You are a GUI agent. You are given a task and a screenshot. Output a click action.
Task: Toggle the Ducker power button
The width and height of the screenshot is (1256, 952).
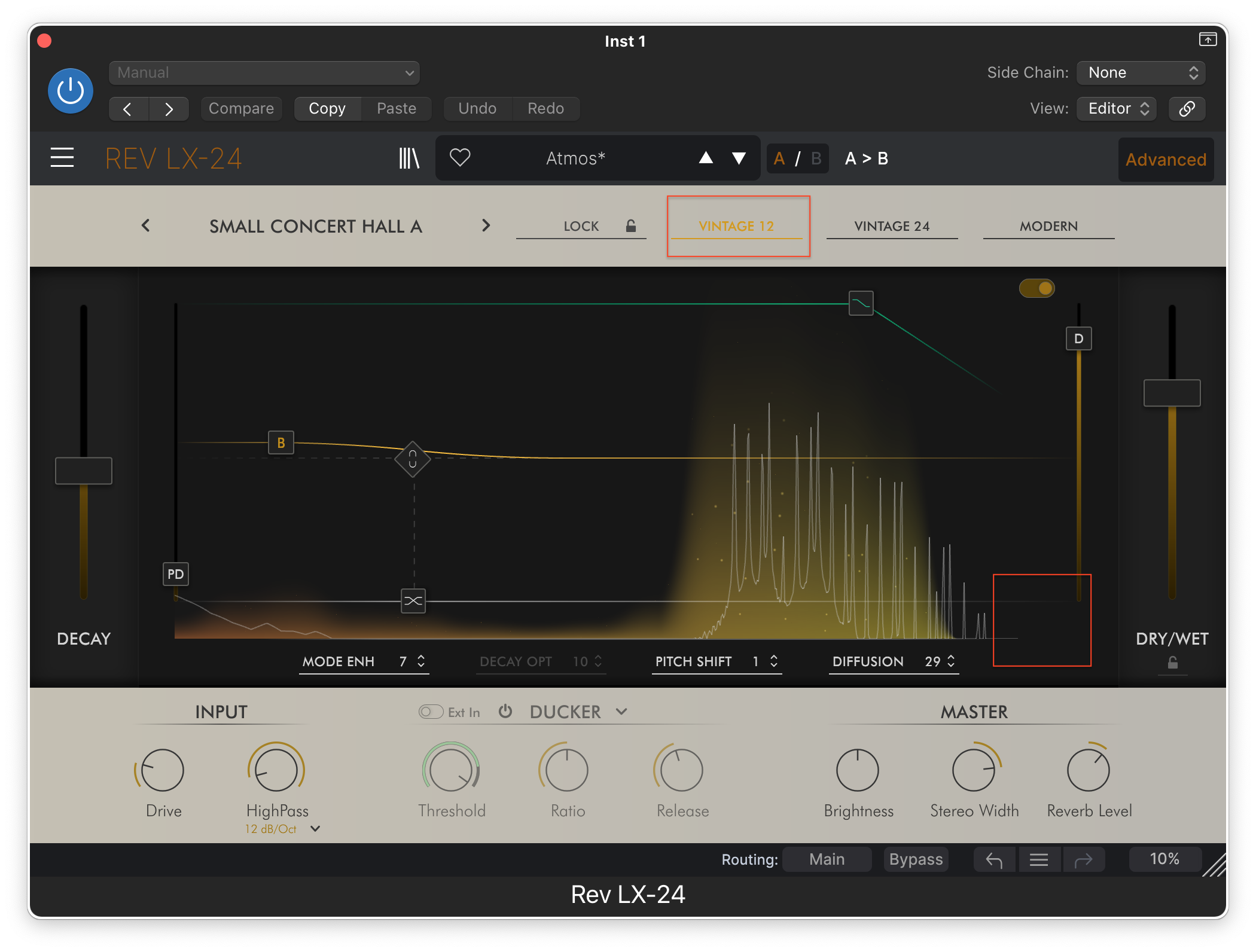click(505, 711)
